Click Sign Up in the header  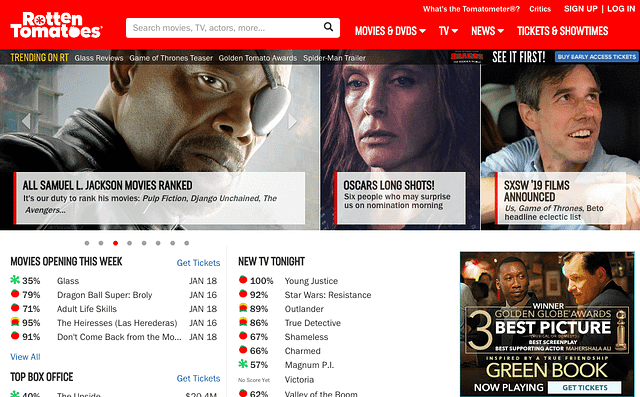[x=580, y=9]
